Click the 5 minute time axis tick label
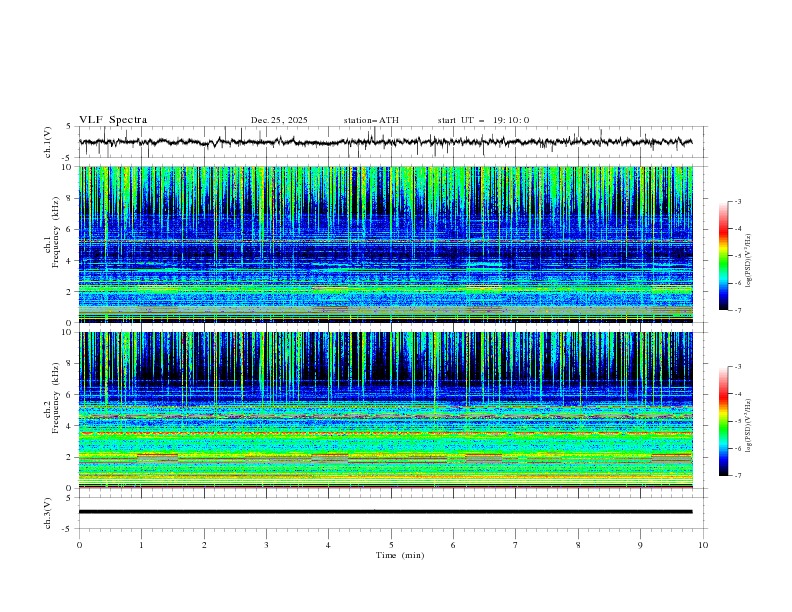 (391, 545)
